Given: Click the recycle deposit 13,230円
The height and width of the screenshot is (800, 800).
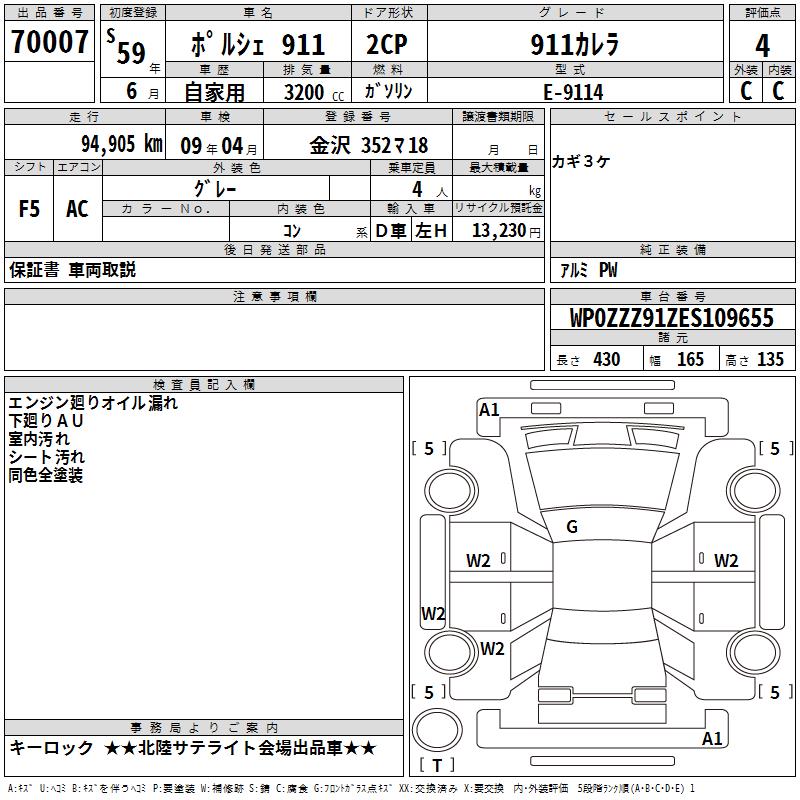Looking at the screenshot, I should (x=506, y=231).
